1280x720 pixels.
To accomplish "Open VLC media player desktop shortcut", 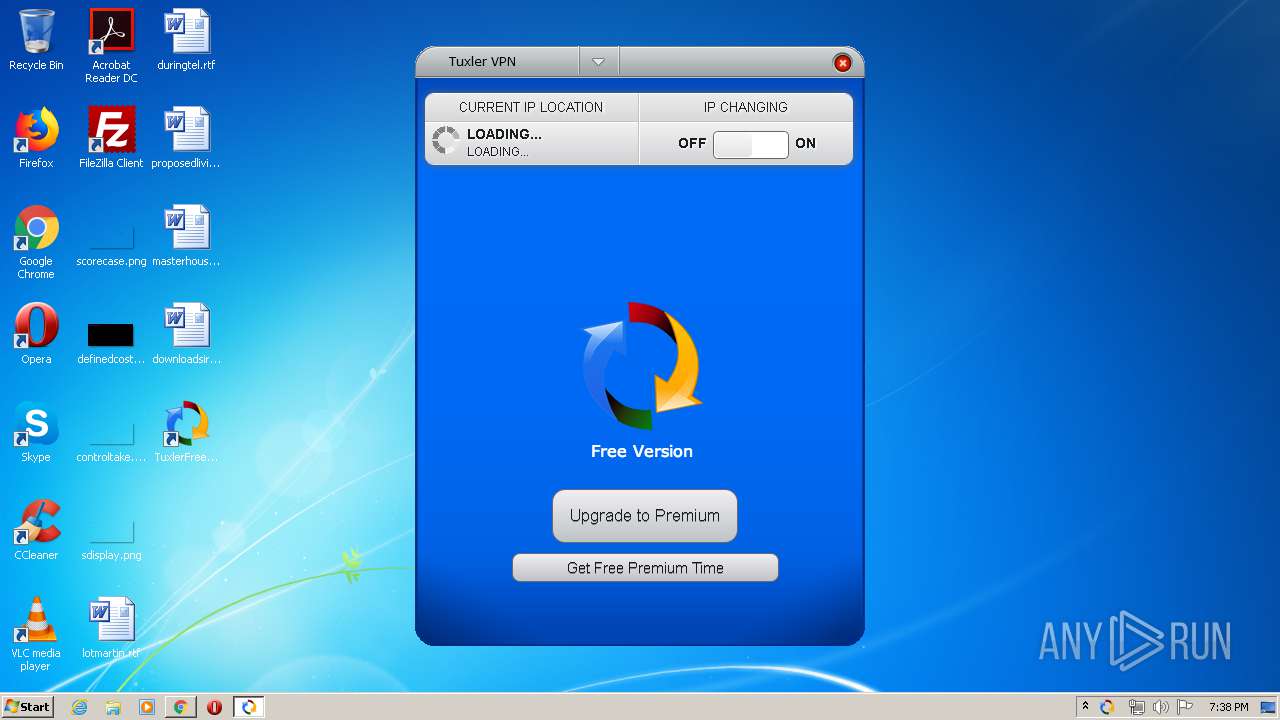I will [36, 634].
